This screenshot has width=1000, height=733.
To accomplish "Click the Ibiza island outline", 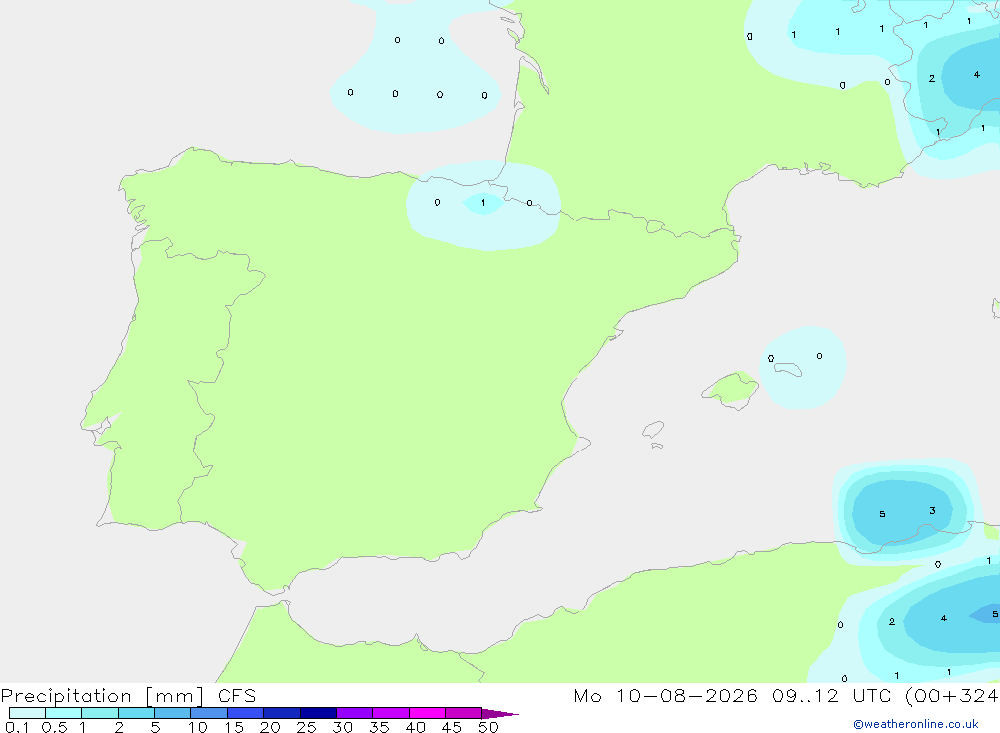I will tap(653, 430).
